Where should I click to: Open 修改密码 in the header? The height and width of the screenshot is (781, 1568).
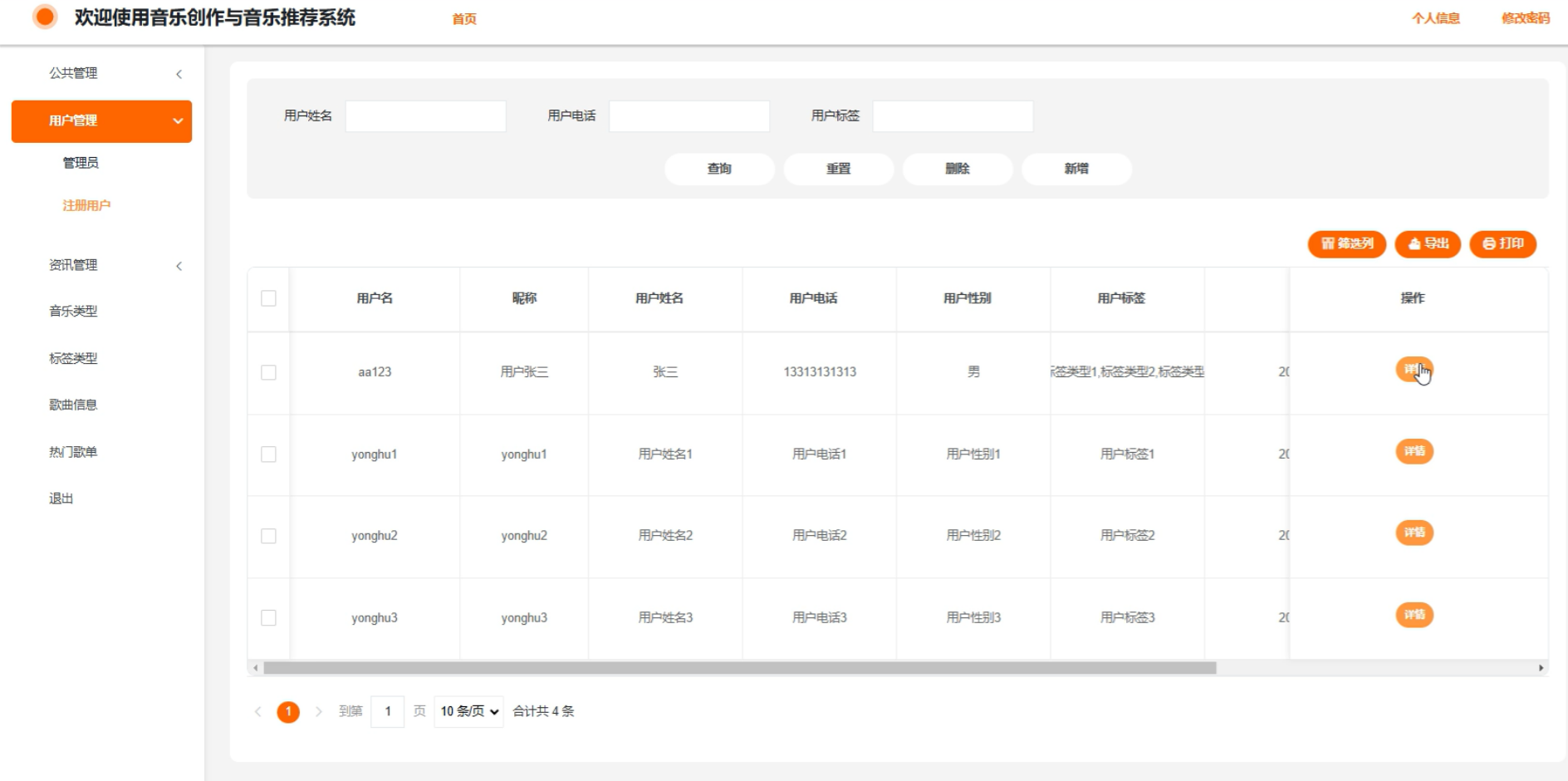1526,17
